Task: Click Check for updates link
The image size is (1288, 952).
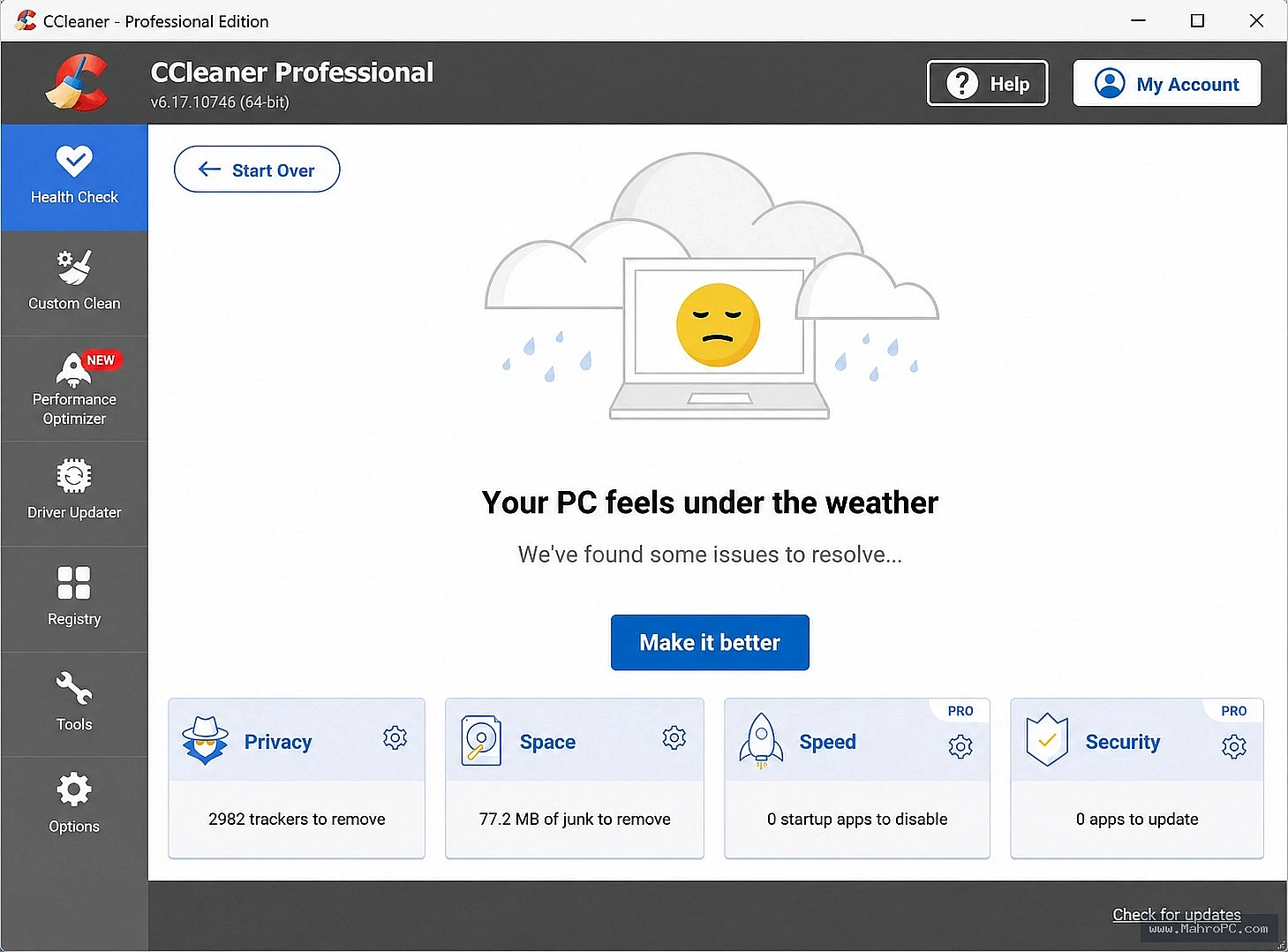Action: point(1177,914)
